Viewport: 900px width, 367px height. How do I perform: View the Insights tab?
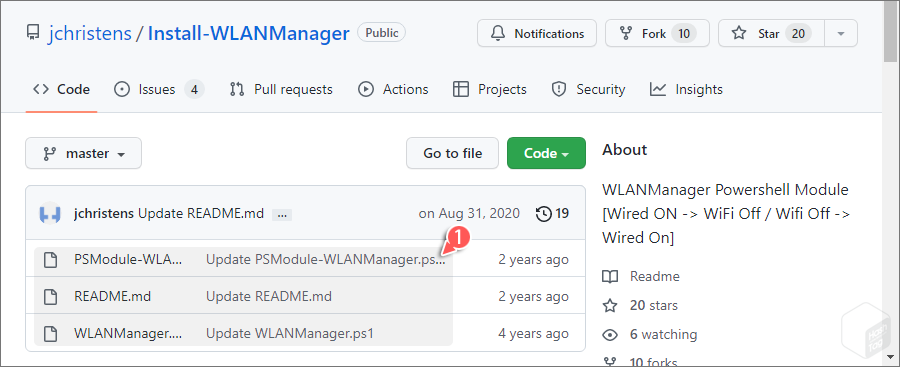[686, 90]
